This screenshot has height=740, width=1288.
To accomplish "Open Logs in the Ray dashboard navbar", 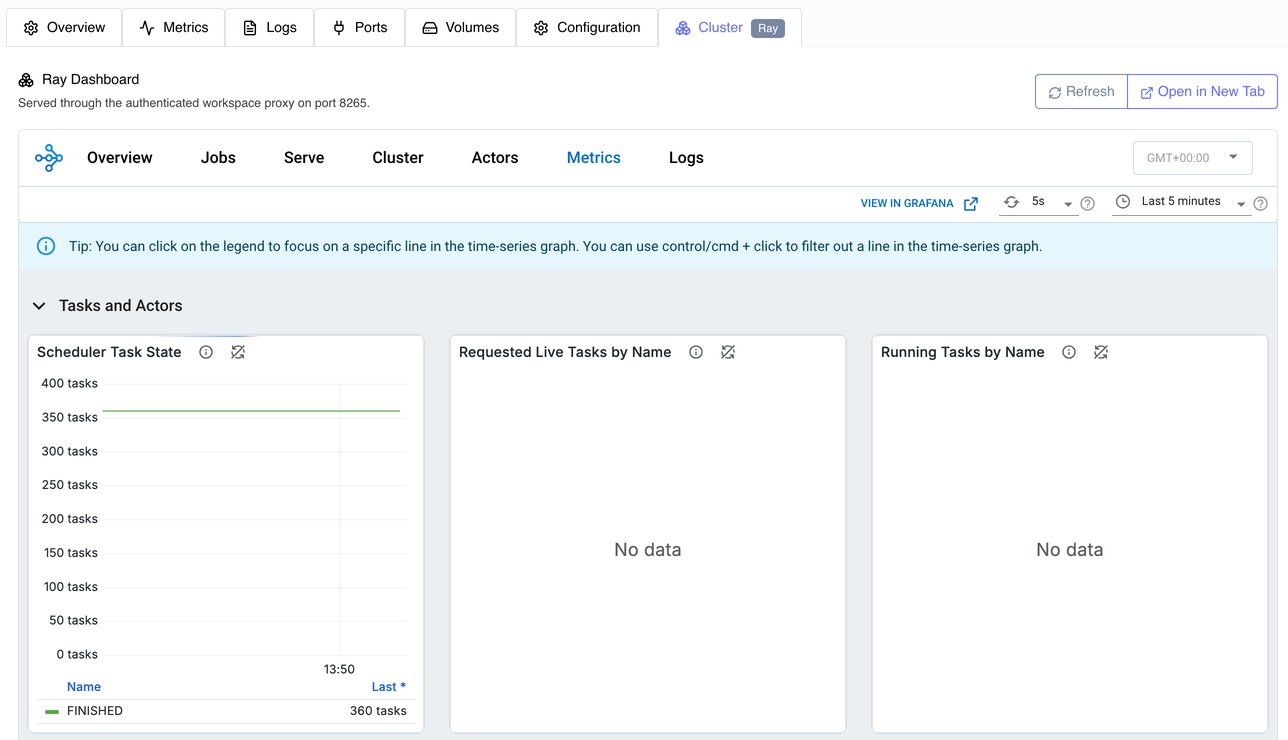I will (686, 158).
